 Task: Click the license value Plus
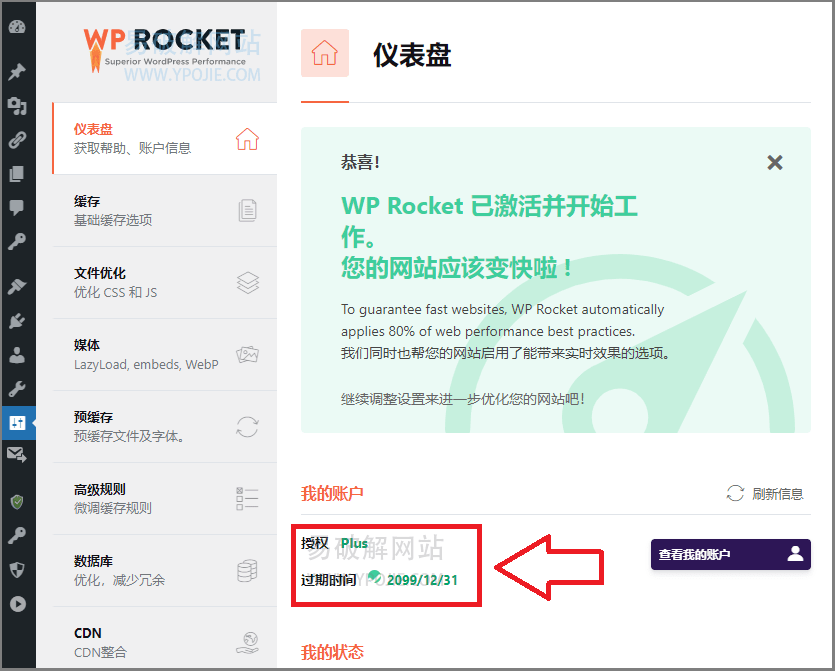click(354, 543)
